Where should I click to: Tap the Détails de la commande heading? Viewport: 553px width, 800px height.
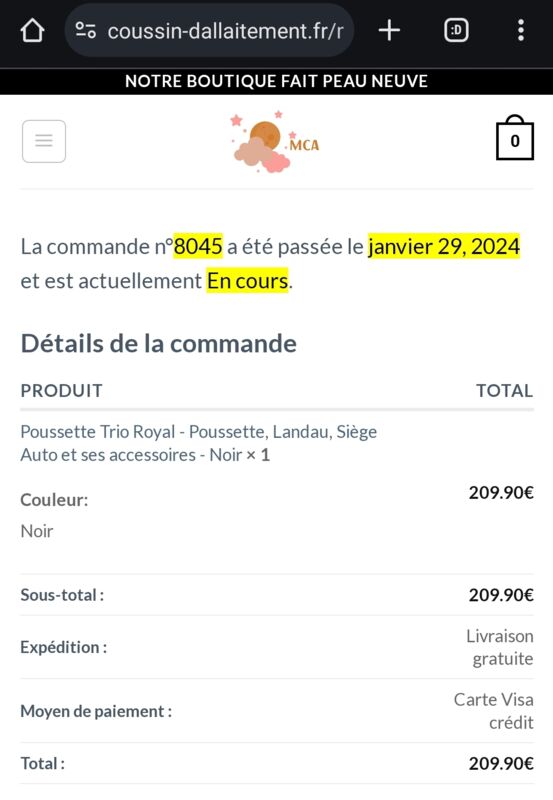click(159, 343)
